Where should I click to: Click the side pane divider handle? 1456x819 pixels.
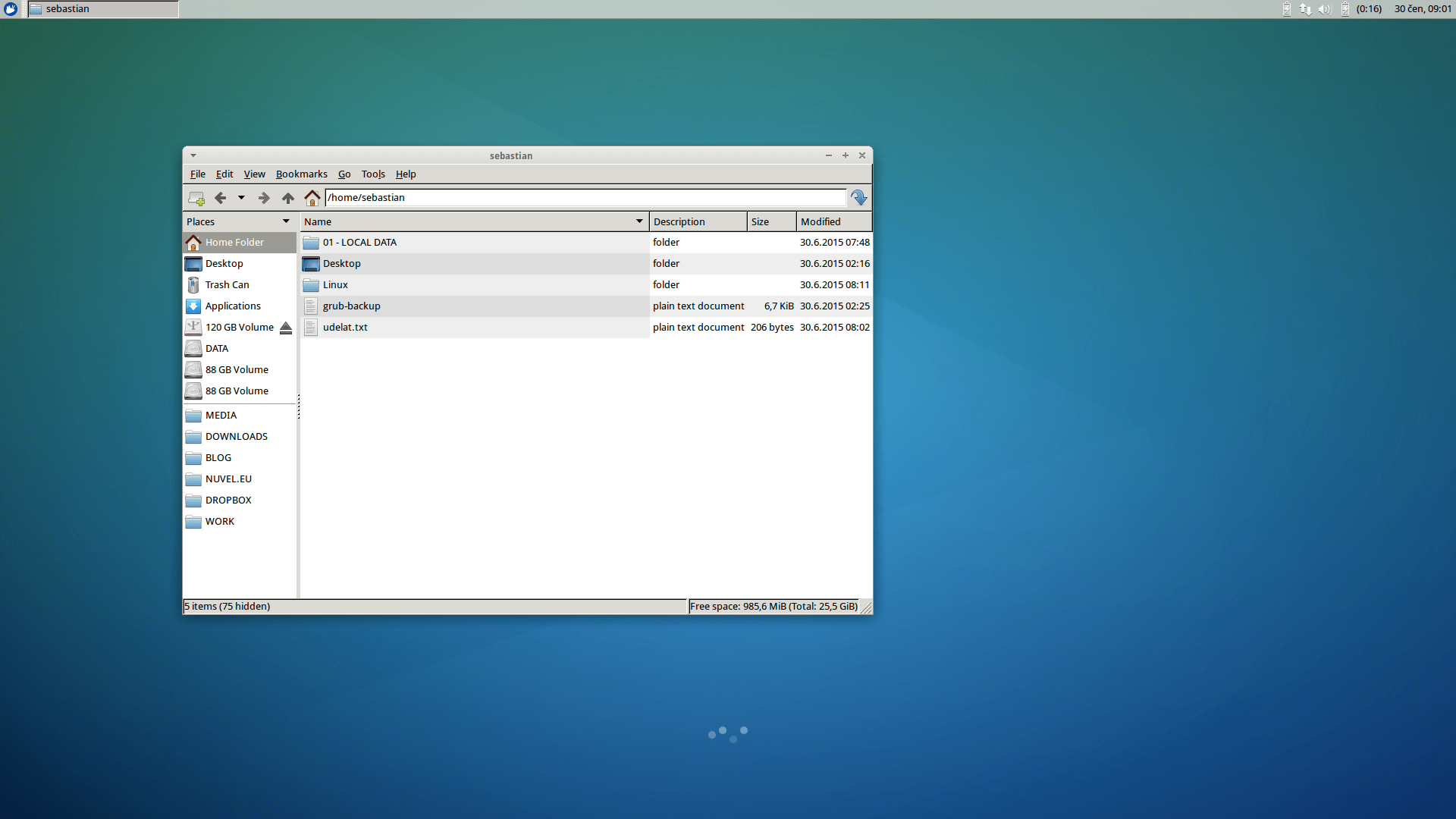(299, 406)
